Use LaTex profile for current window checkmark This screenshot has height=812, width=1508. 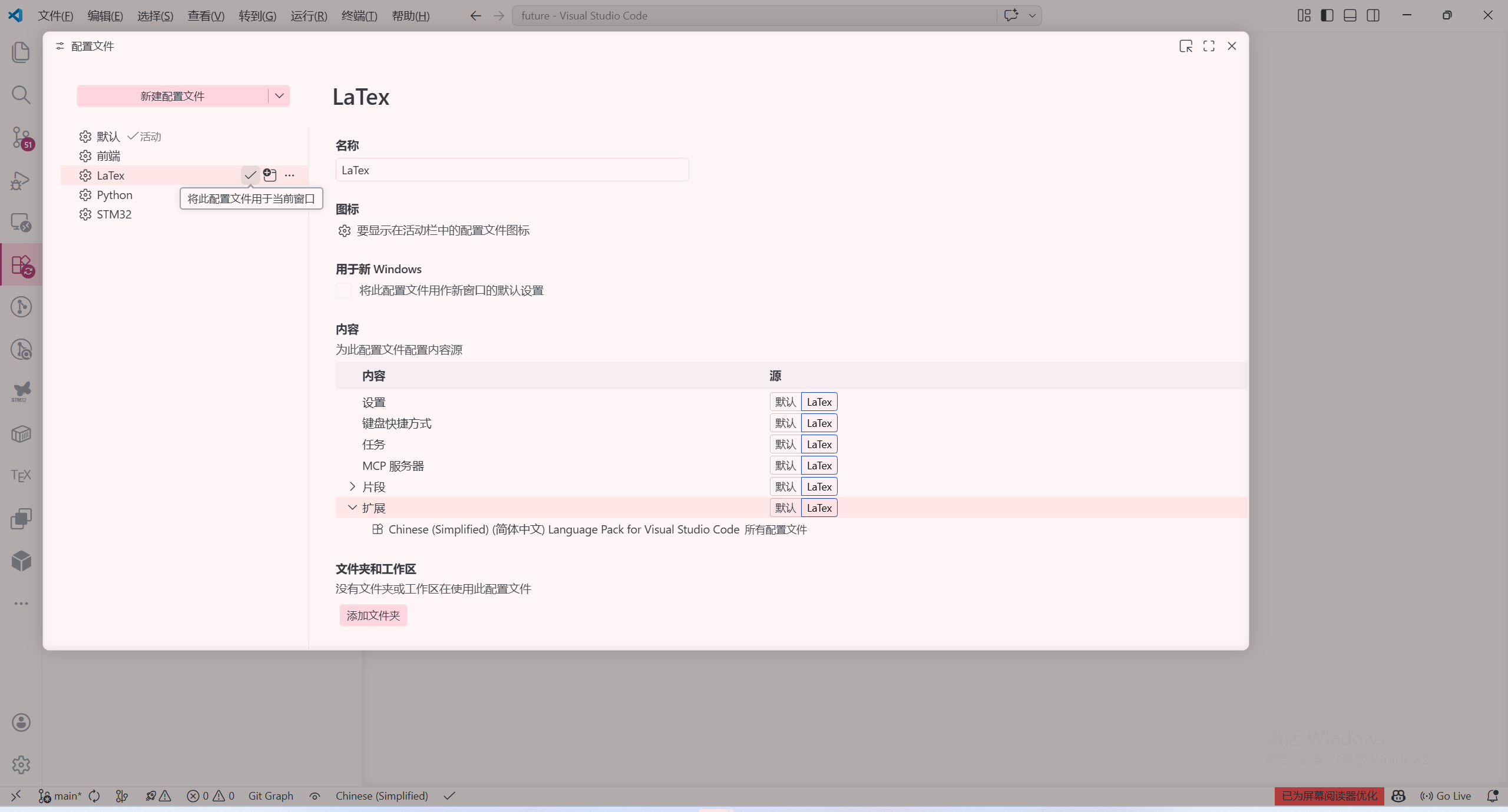click(x=250, y=175)
